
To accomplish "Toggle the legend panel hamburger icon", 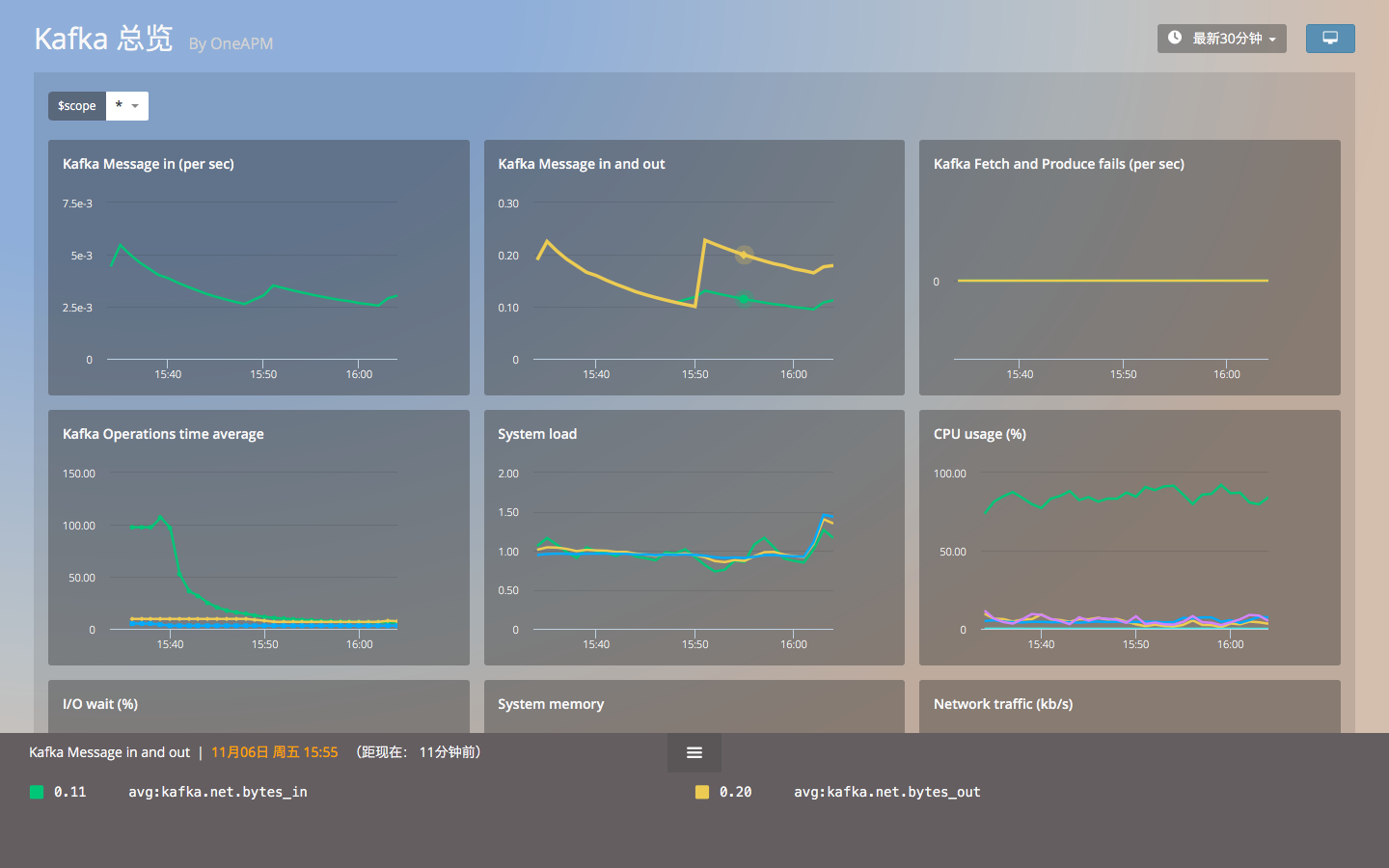I will click(x=694, y=752).
